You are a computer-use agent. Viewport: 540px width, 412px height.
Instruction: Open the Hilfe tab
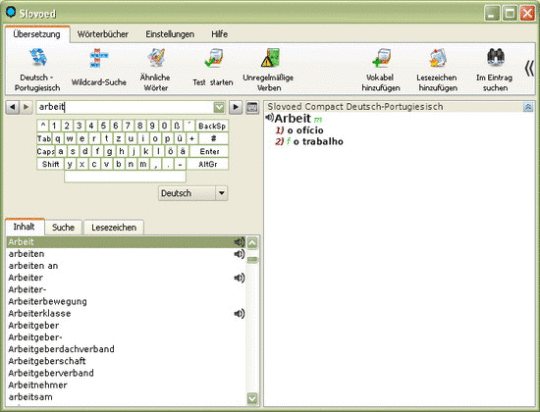(219, 34)
